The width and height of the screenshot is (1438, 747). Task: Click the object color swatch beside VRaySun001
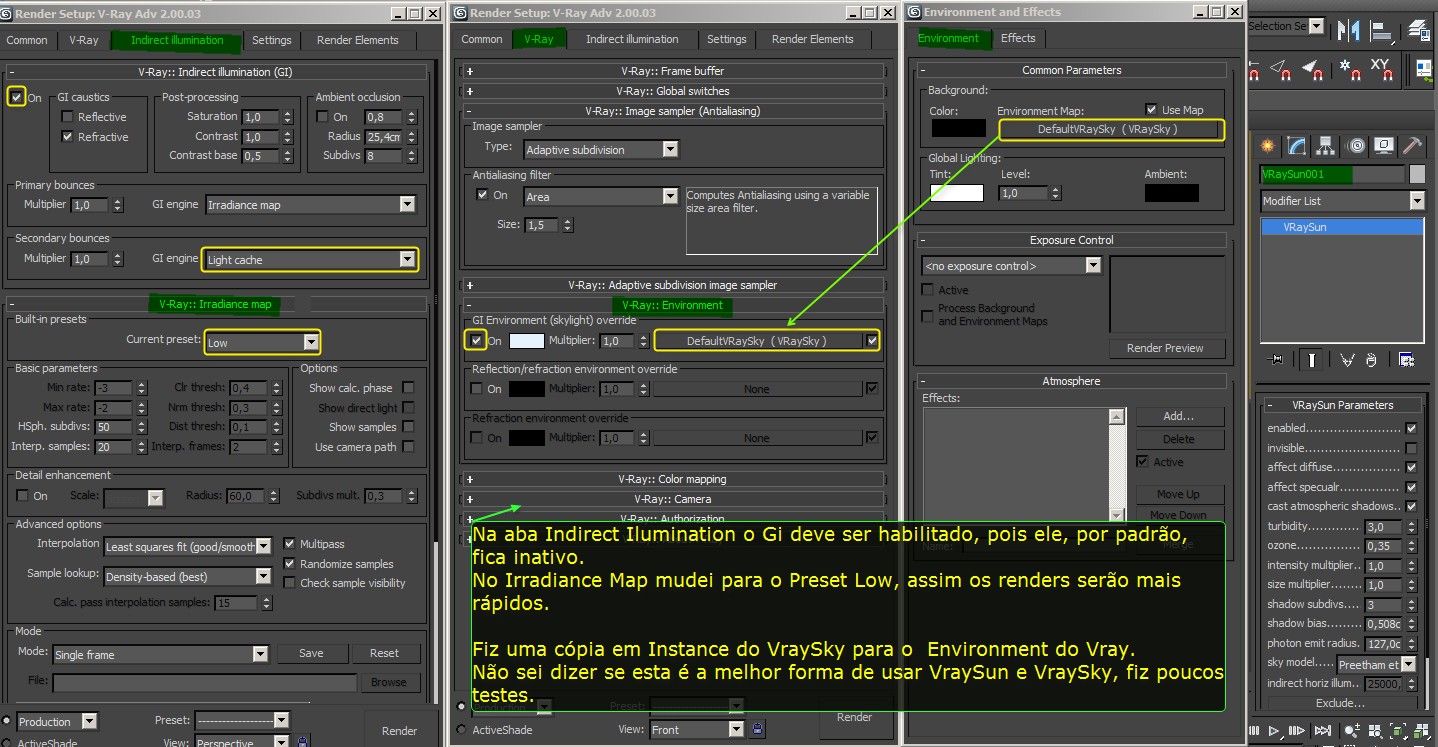tap(1417, 175)
